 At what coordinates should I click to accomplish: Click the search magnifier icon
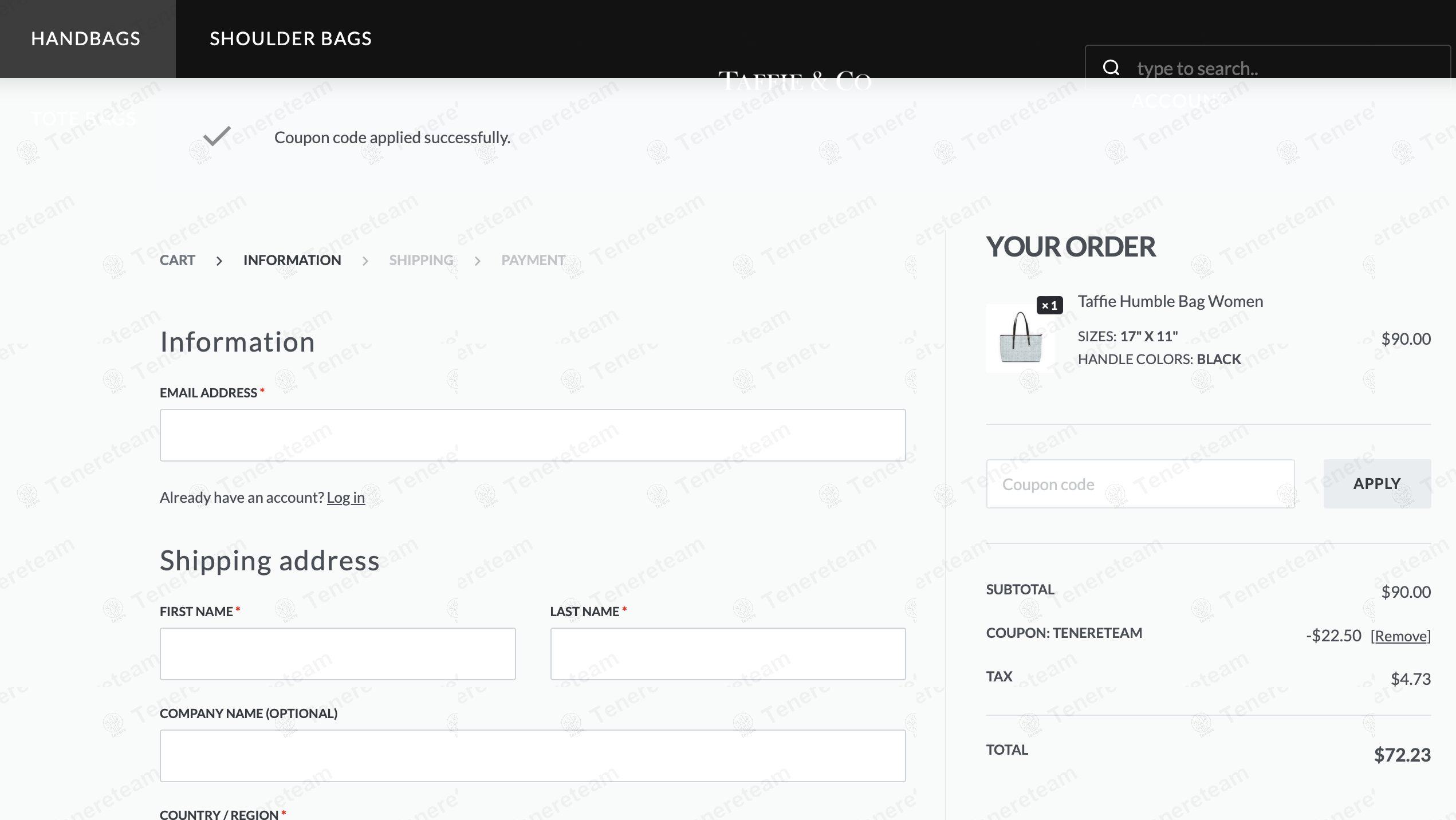point(1111,68)
